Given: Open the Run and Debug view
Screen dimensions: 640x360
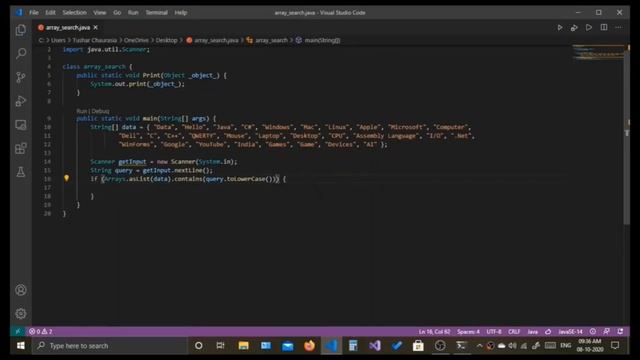Looking at the screenshot, I should pos(21,101).
